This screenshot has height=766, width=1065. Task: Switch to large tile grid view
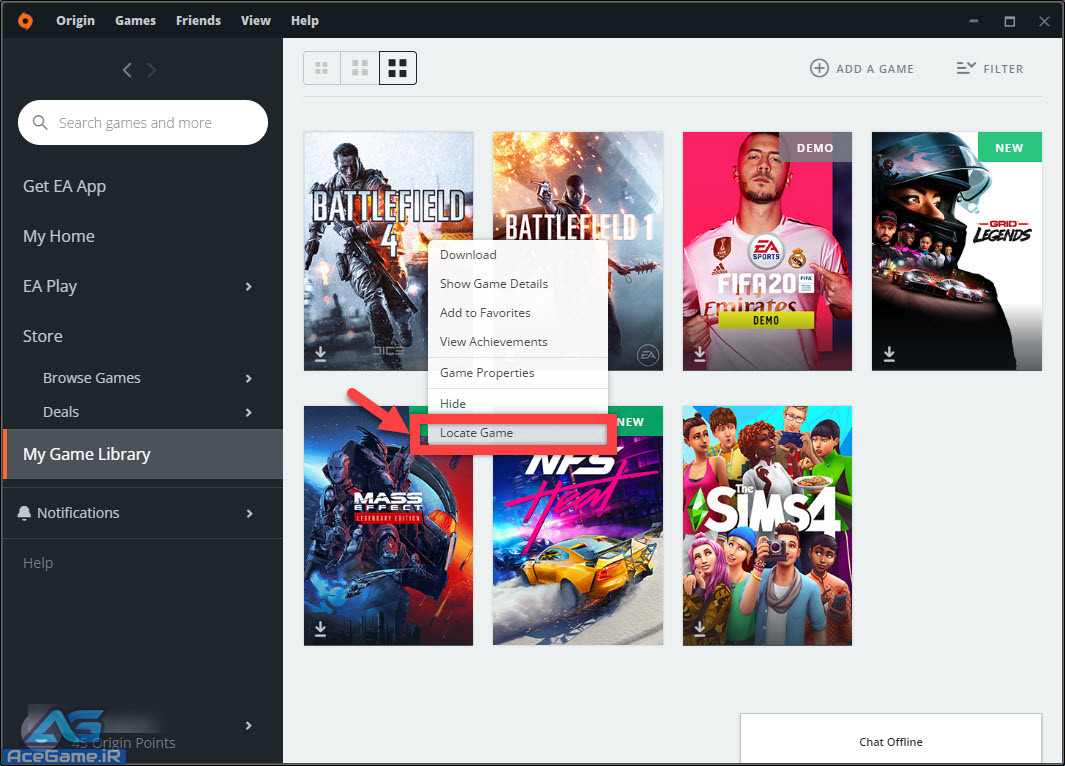tap(398, 68)
